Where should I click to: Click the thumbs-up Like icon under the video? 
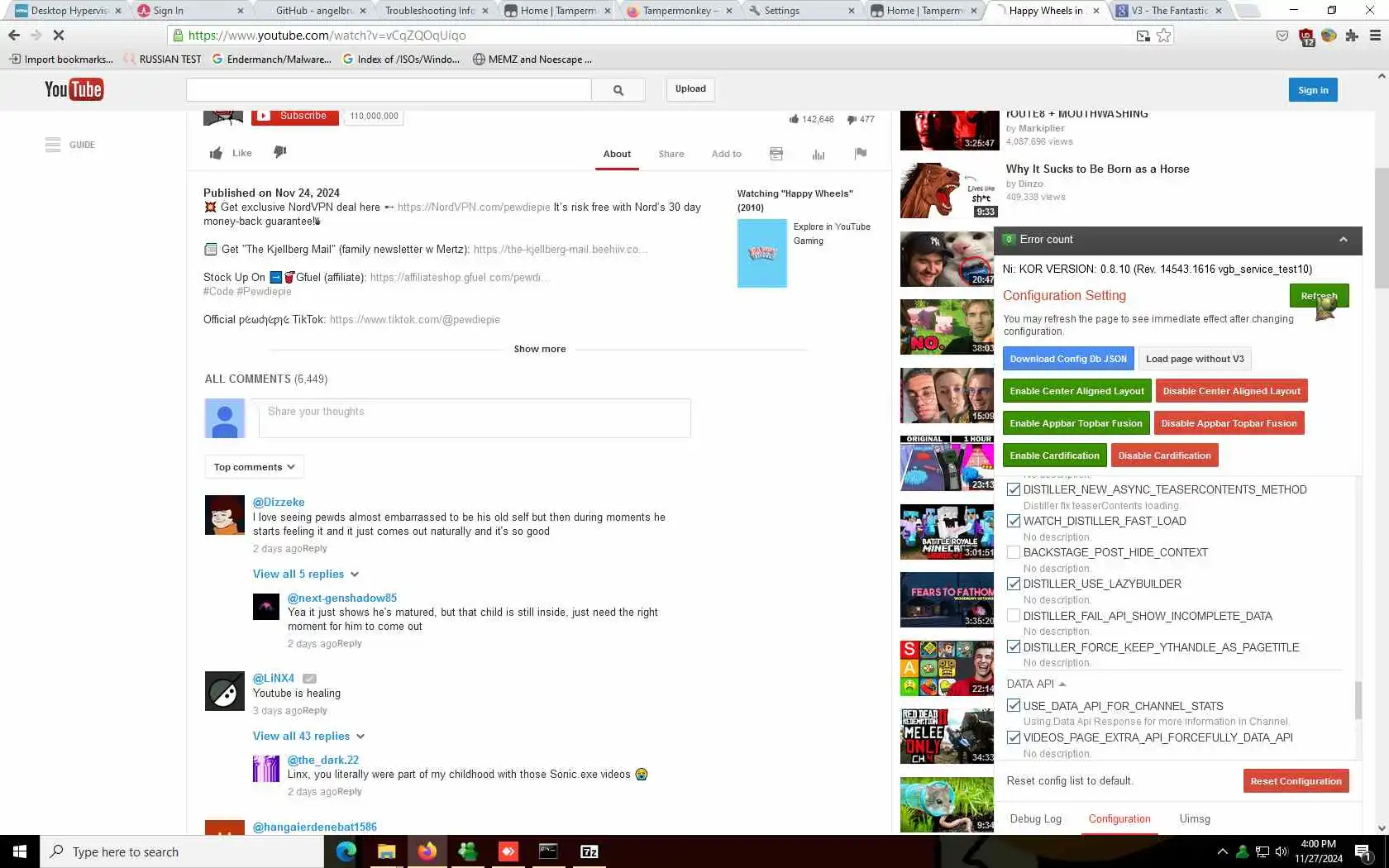click(x=216, y=153)
